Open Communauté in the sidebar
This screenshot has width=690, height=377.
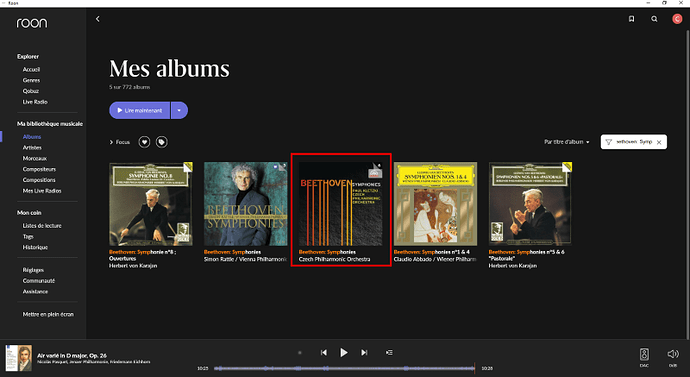click(39, 281)
